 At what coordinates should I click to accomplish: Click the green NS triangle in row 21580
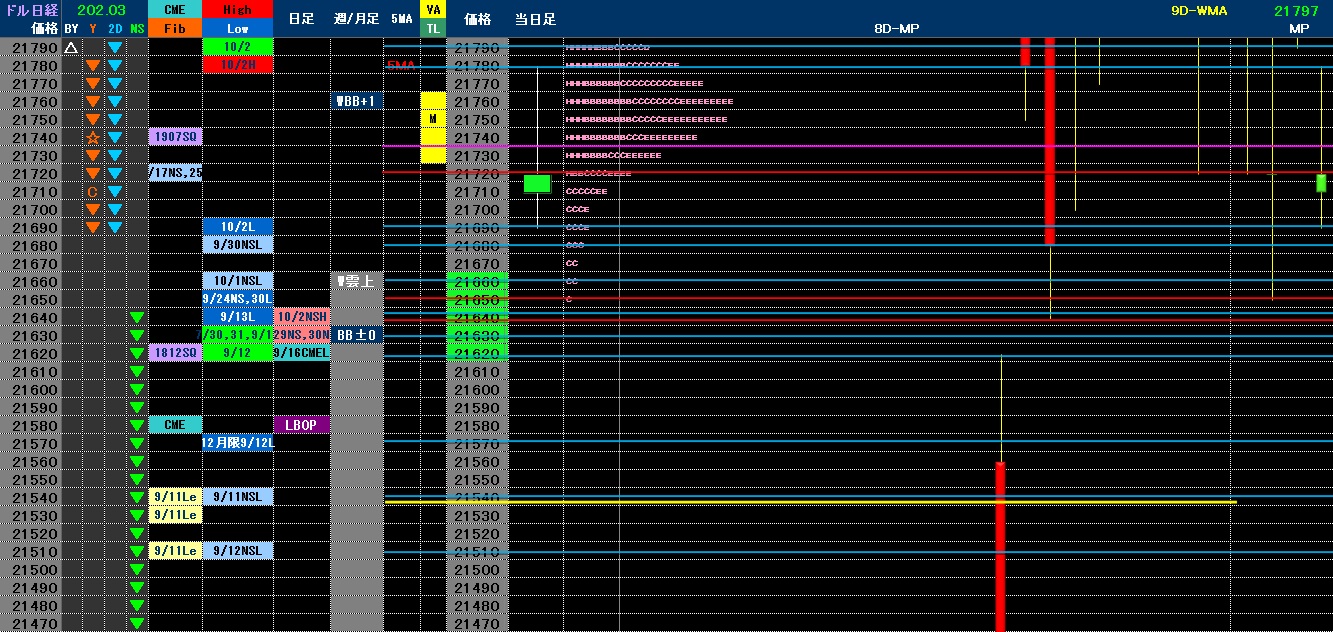(x=137, y=426)
